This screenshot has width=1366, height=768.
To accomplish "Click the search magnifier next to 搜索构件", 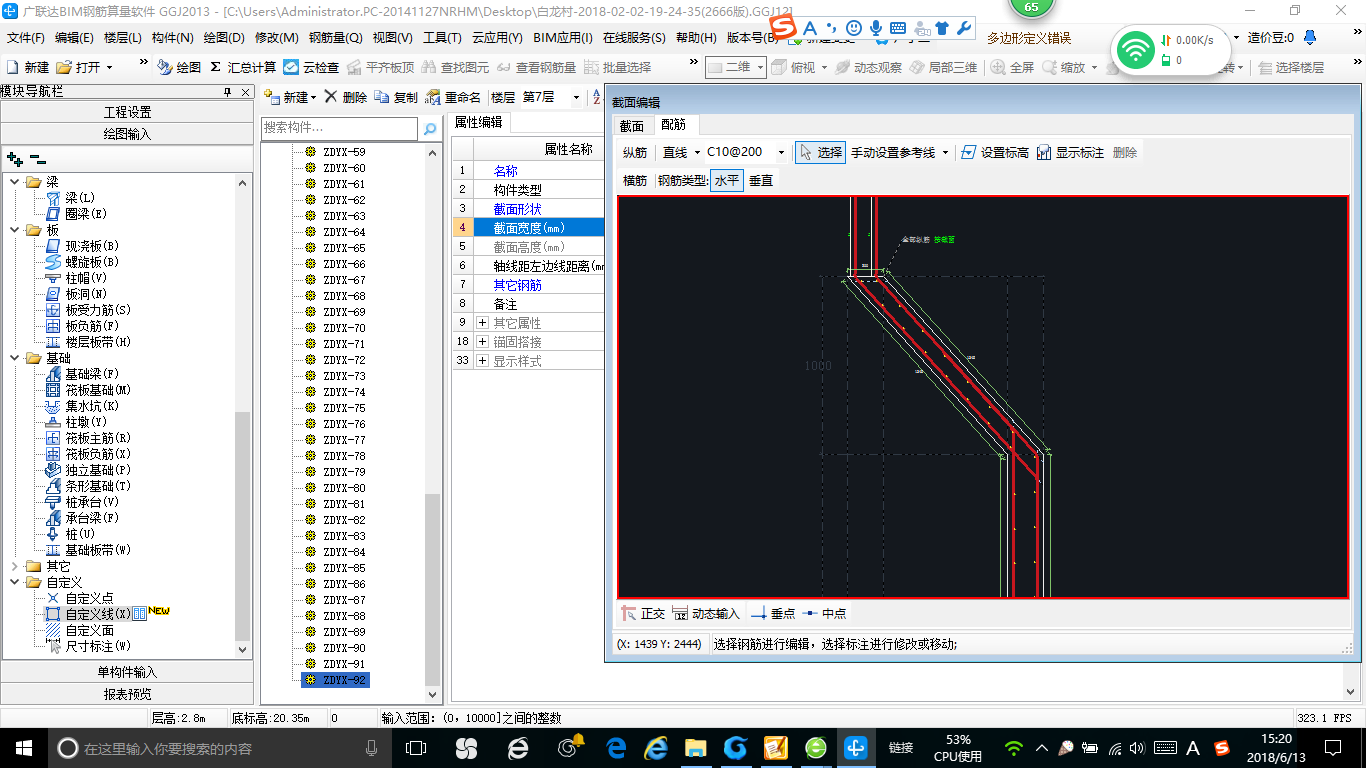I will click(430, 129).
